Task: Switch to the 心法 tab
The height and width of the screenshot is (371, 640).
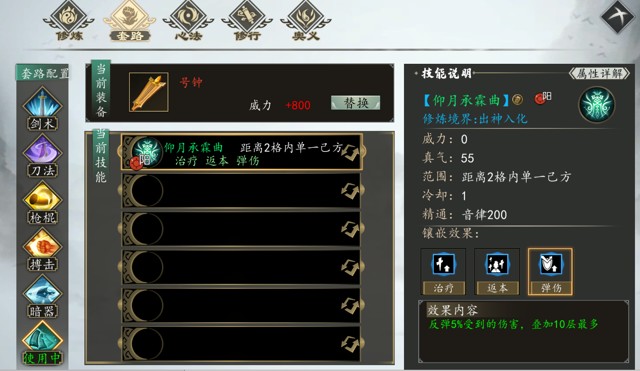Action: pyautogui.click(x=188, y=21)
